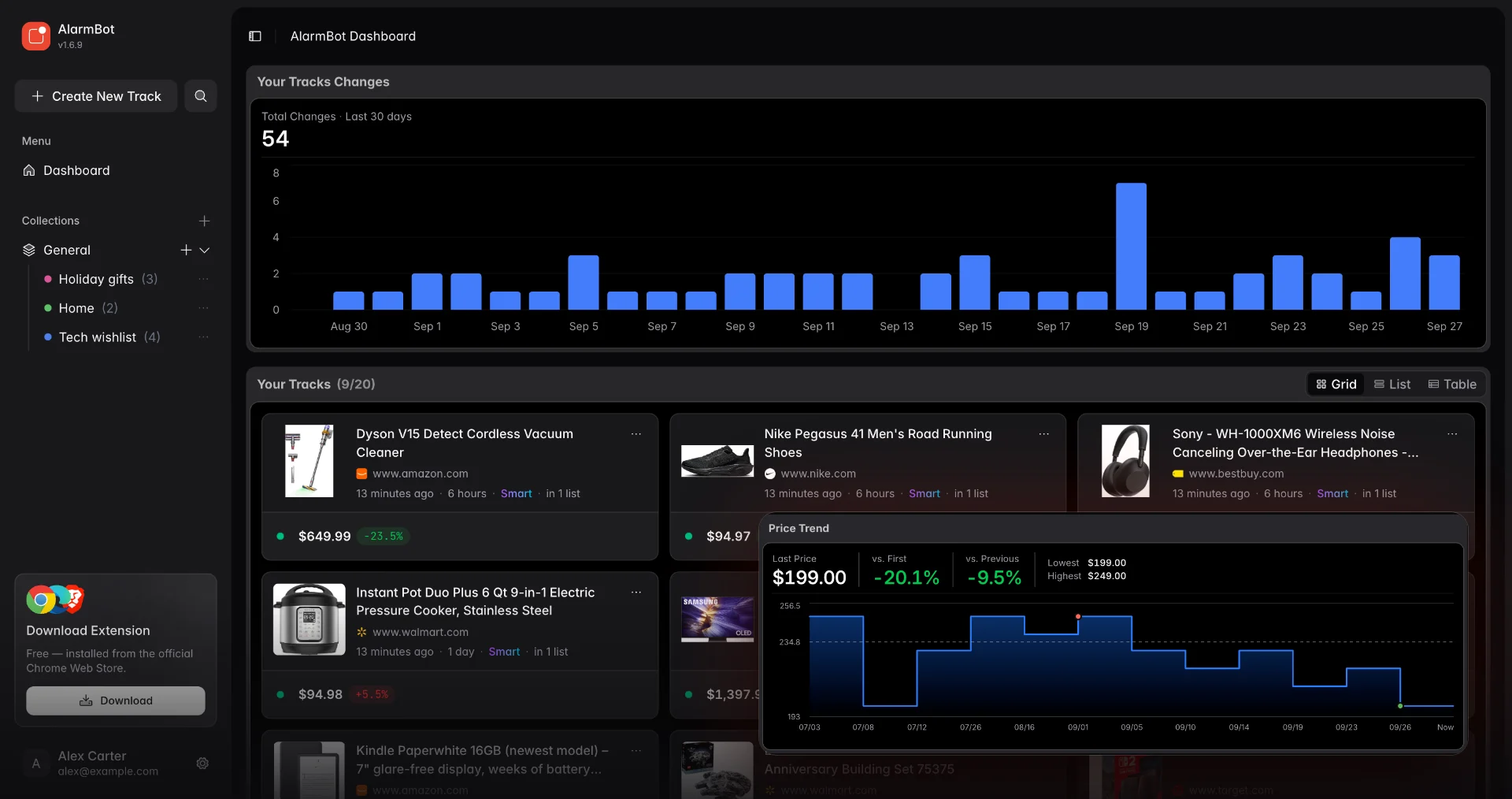Click the Dashboard home icon
Viewport: 1512px width, 799px height.
tap(29, 170)
